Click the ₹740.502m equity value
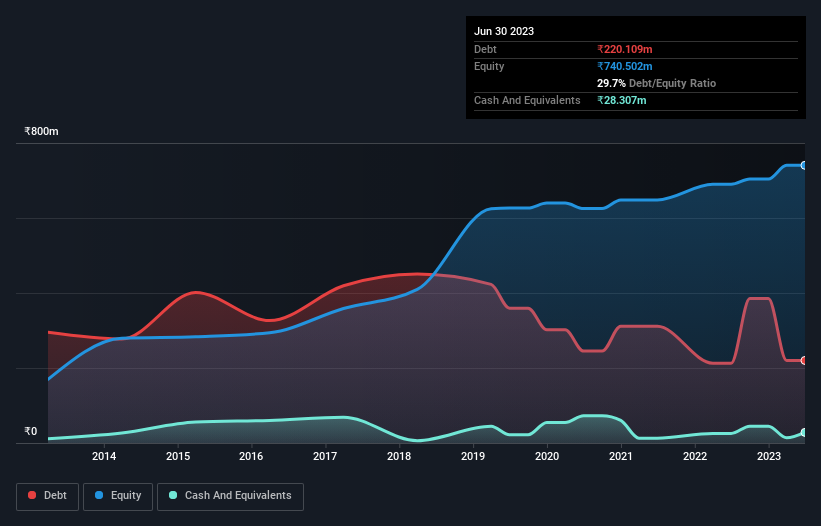The height and width of the screenshot is (526, 821). pos(625,66)
